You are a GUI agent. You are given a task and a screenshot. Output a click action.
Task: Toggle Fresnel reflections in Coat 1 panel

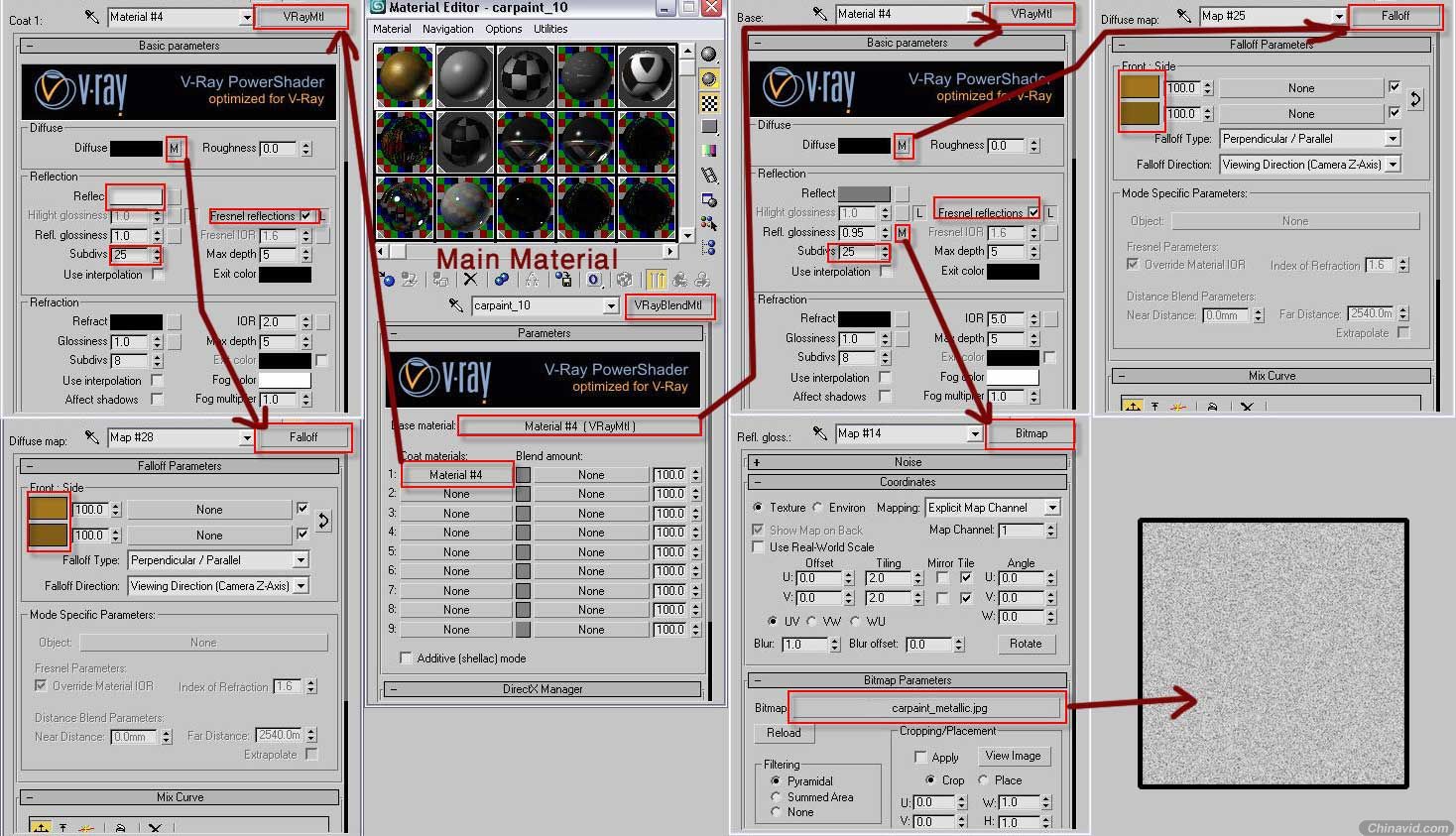click(x=306, y=215)
